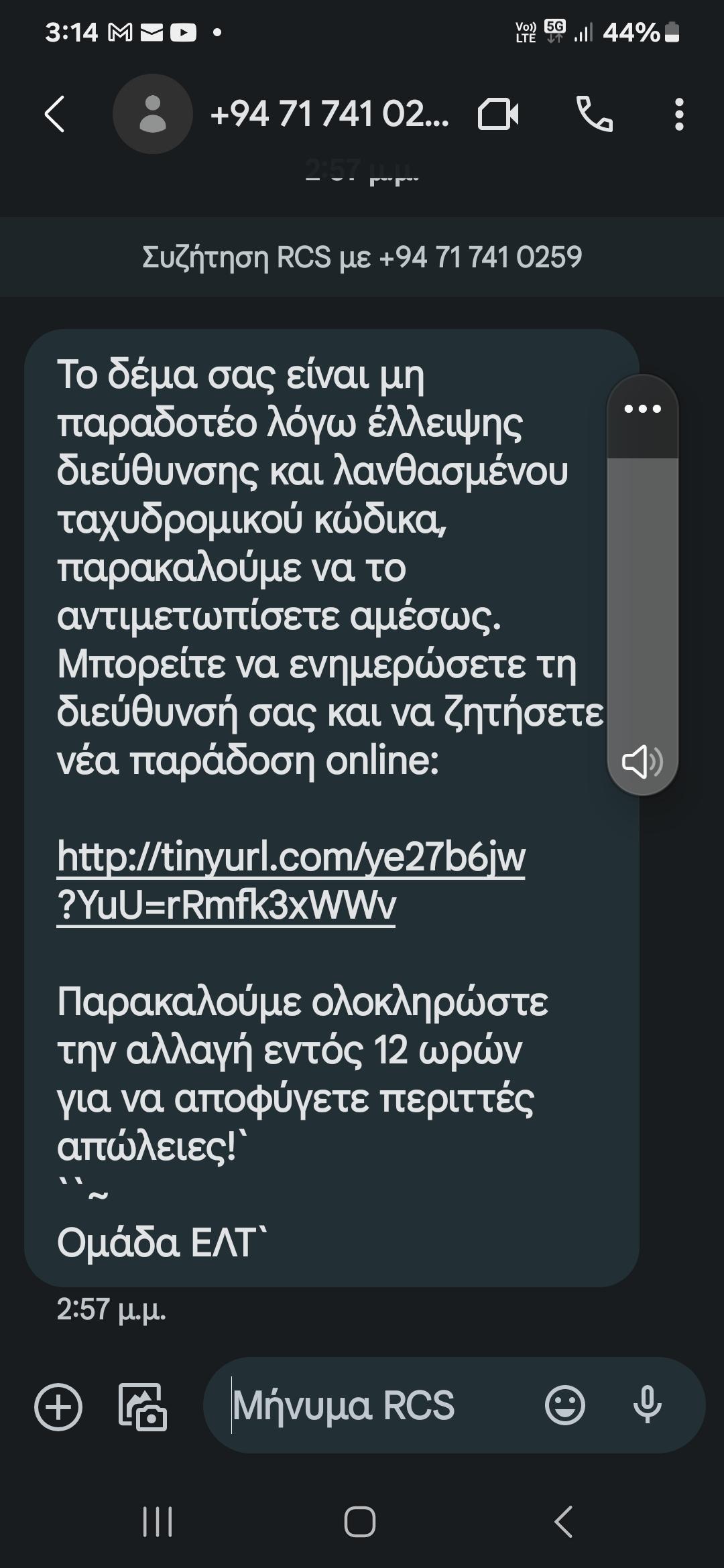Place a voice call to the sender
Screen dimensions: 724x1568
[595, 114]
